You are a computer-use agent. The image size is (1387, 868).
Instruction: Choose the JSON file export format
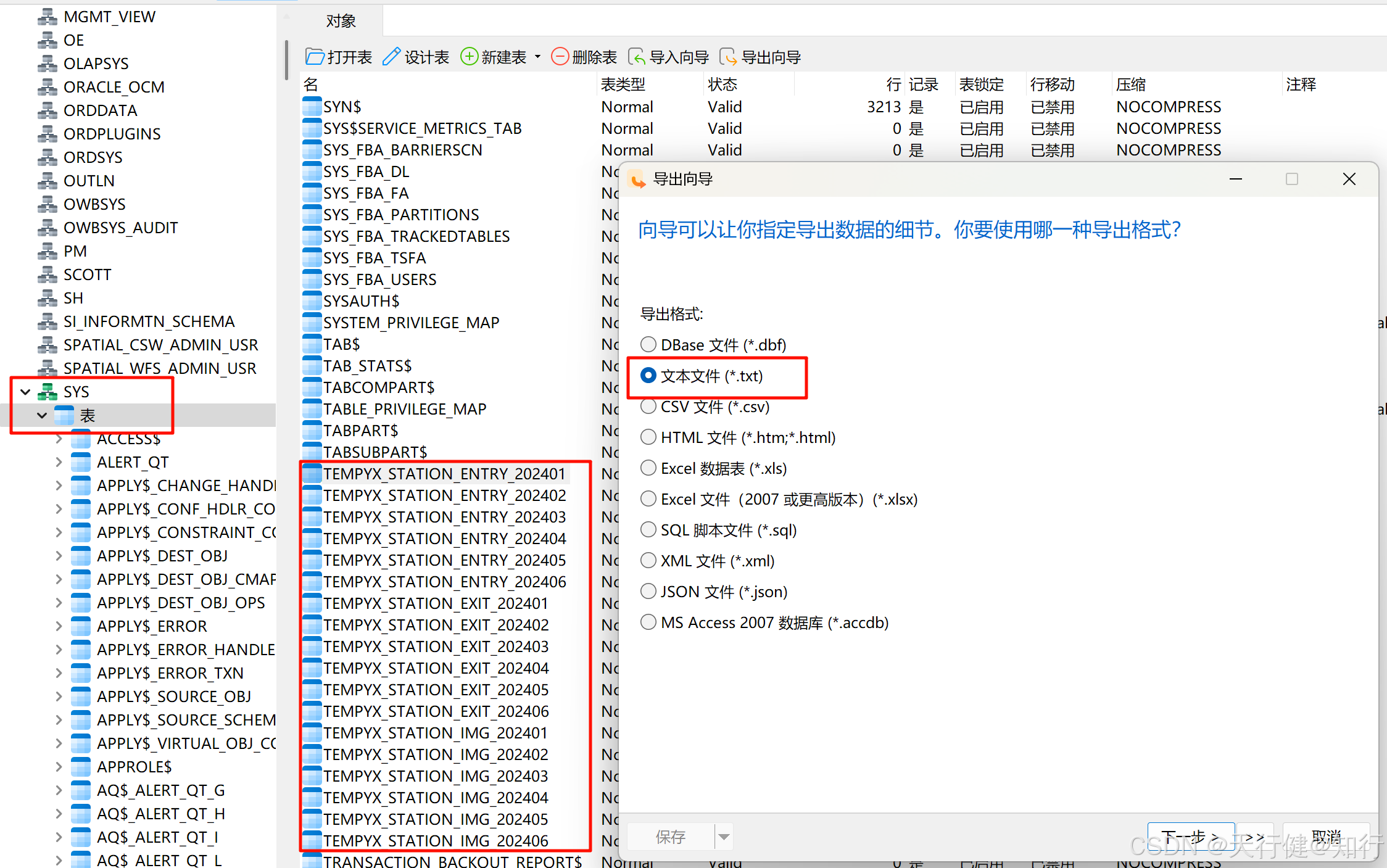click(648, 592)
